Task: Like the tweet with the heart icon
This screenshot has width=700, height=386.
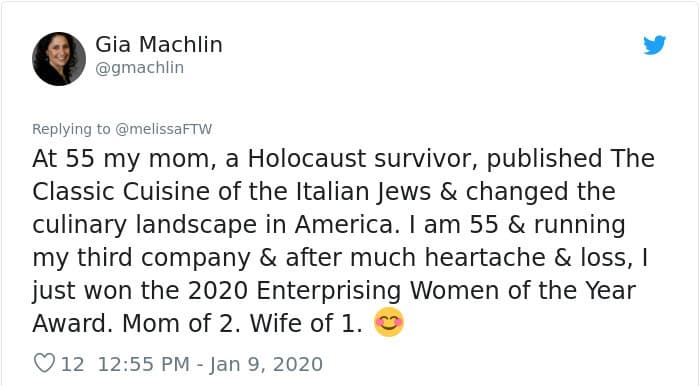Action: click(x=45, y=363)
